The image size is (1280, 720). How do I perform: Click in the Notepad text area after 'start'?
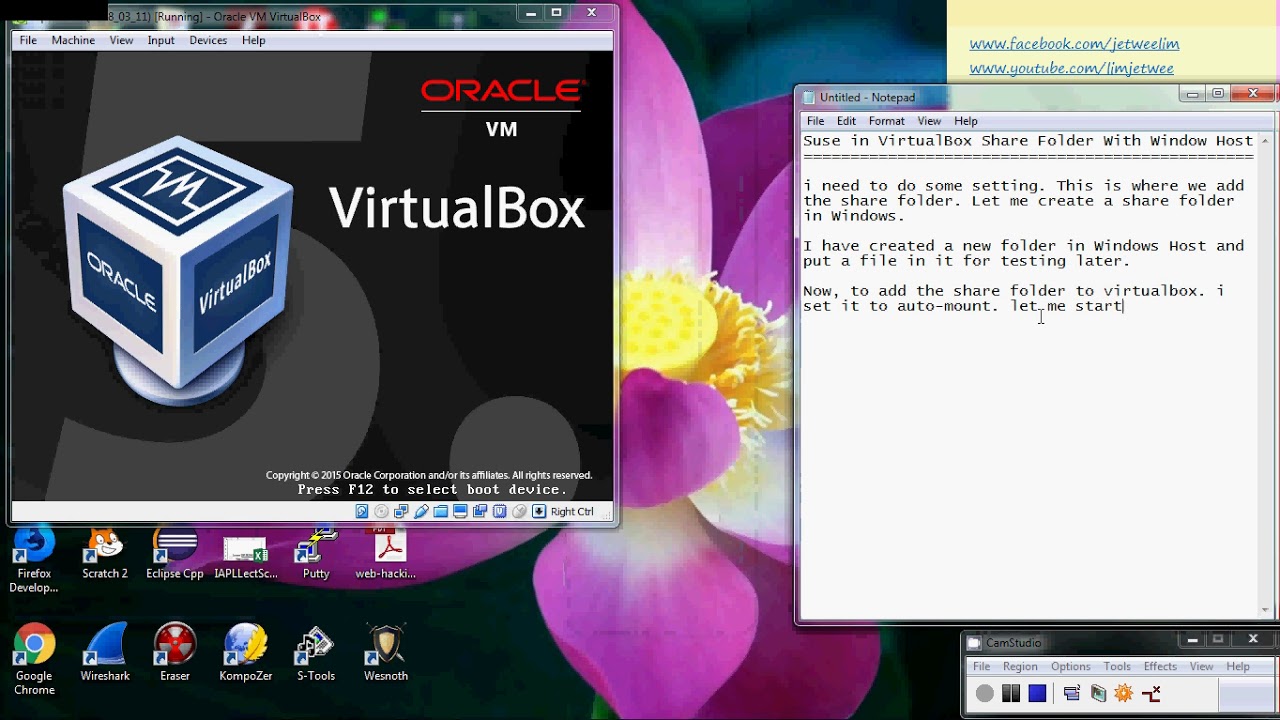pos(1125,306)
